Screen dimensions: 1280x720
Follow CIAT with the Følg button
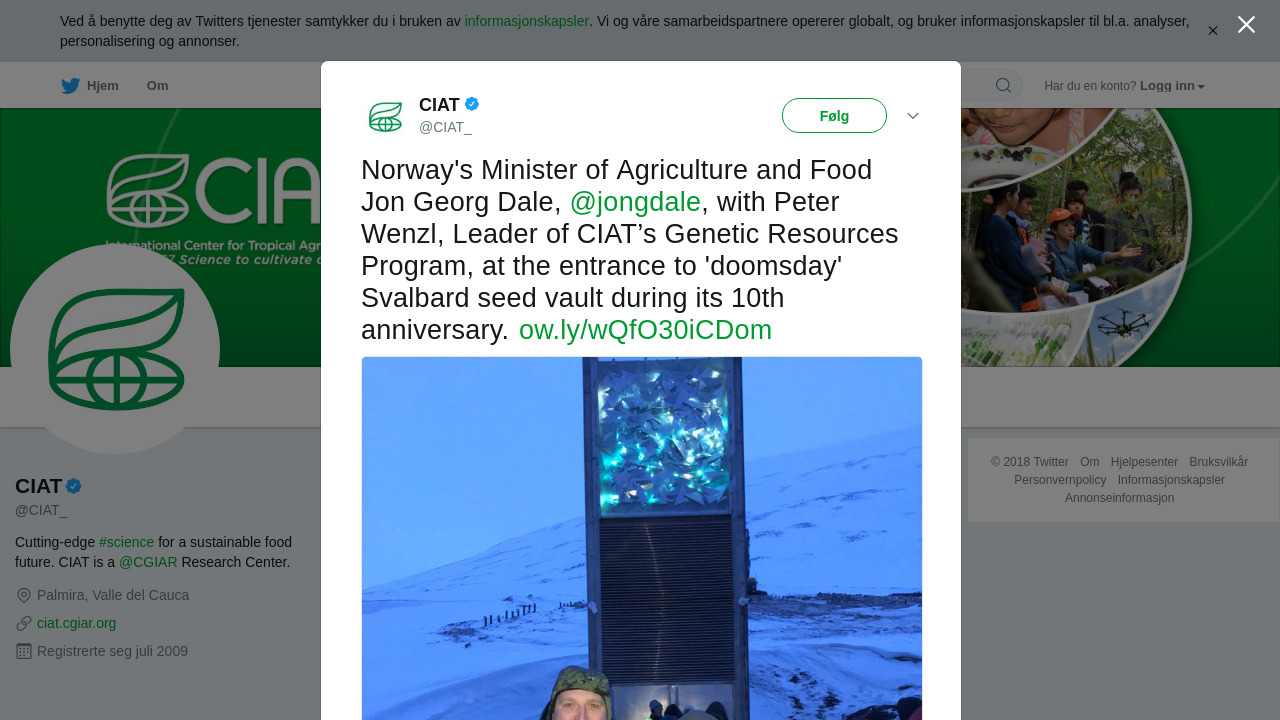coord(834,116)
